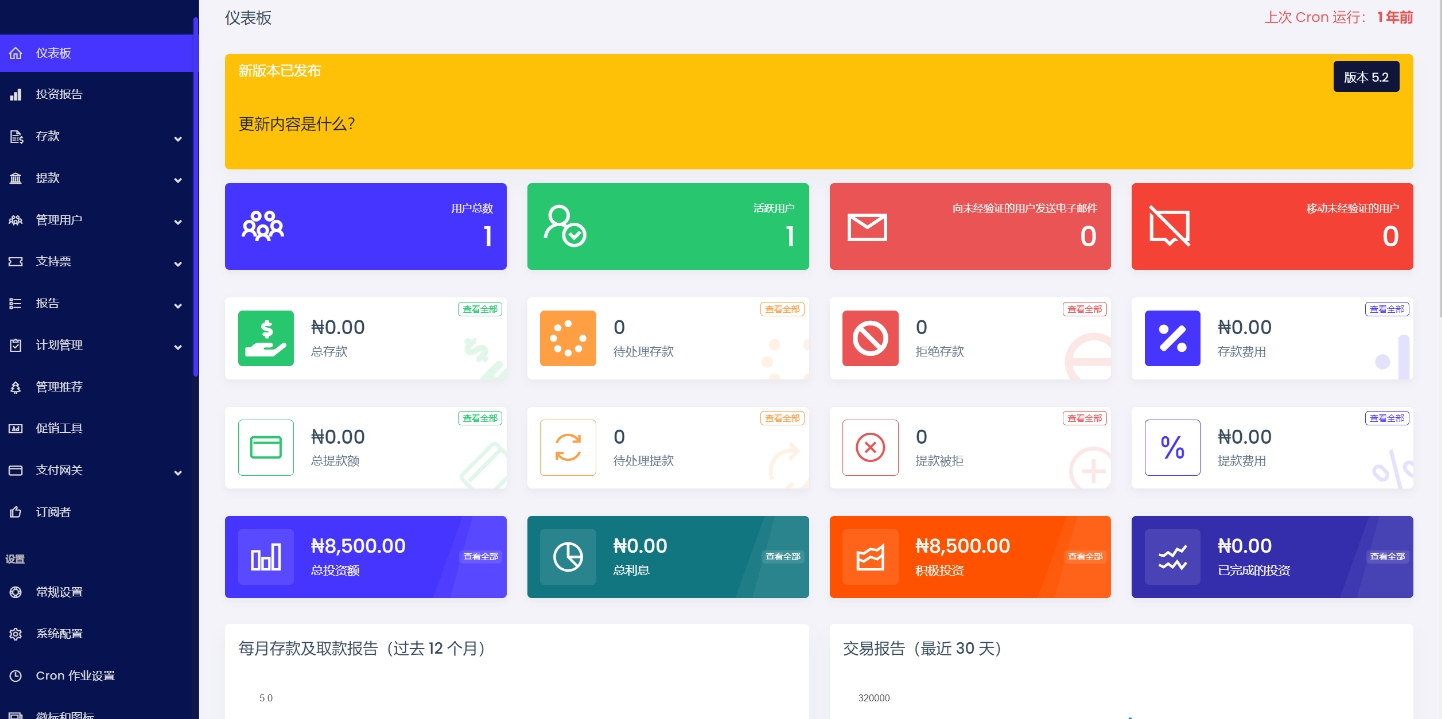
Task: Click the ticket icon beside 支持票
Action: coord(15,262)
